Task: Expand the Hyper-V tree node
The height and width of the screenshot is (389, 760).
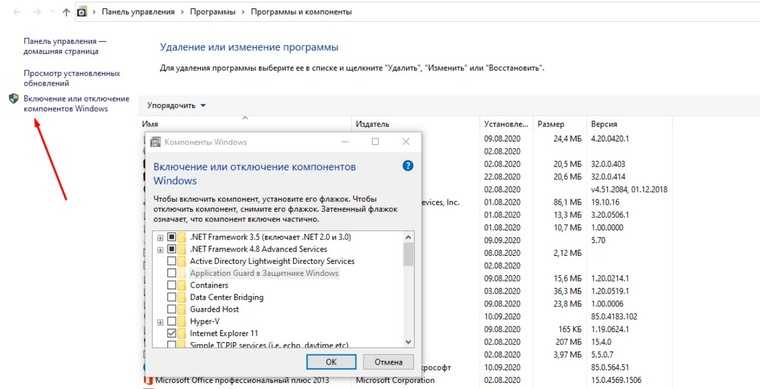Action: point(160,322)
